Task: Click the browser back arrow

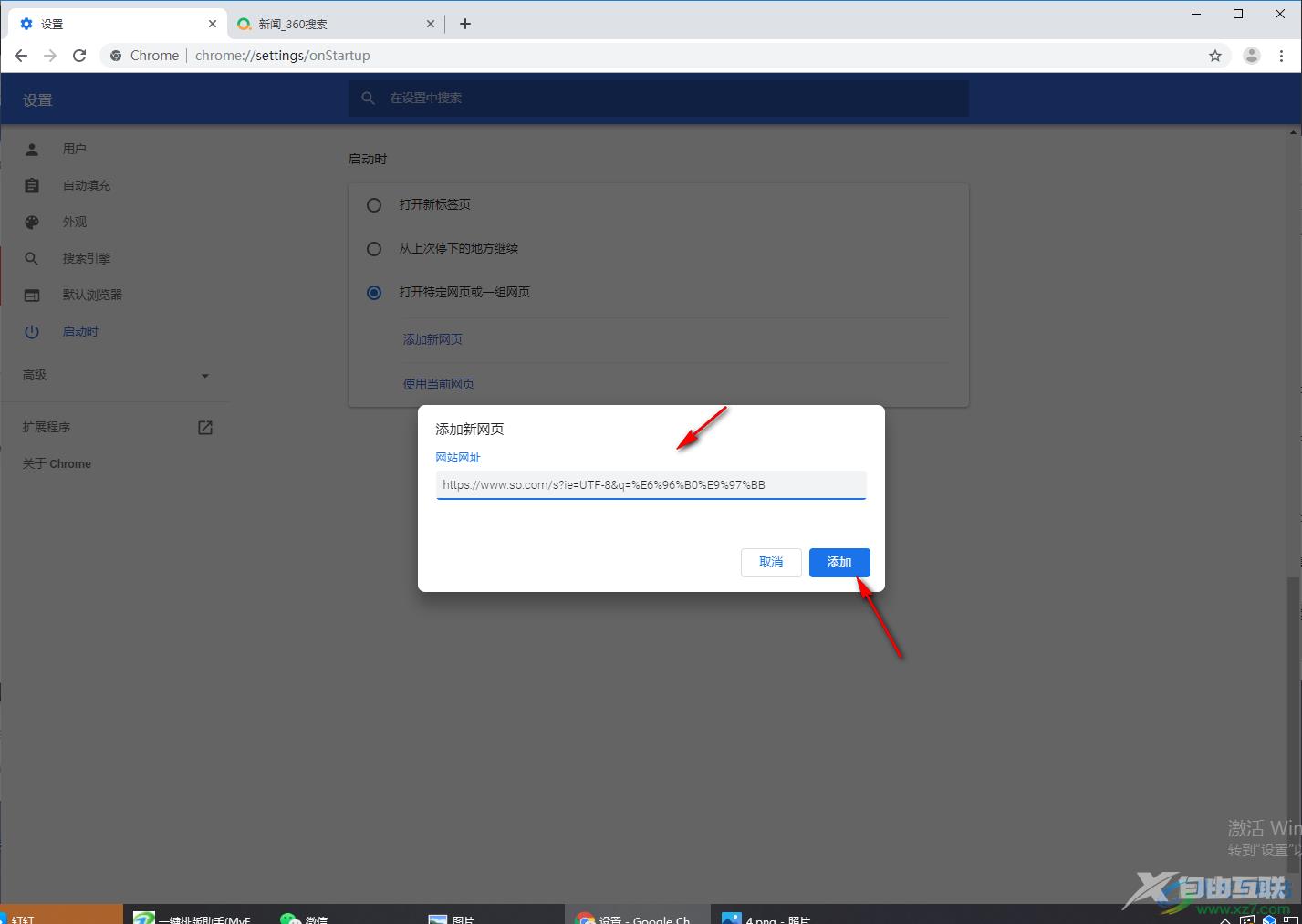Action: (21, 56)
